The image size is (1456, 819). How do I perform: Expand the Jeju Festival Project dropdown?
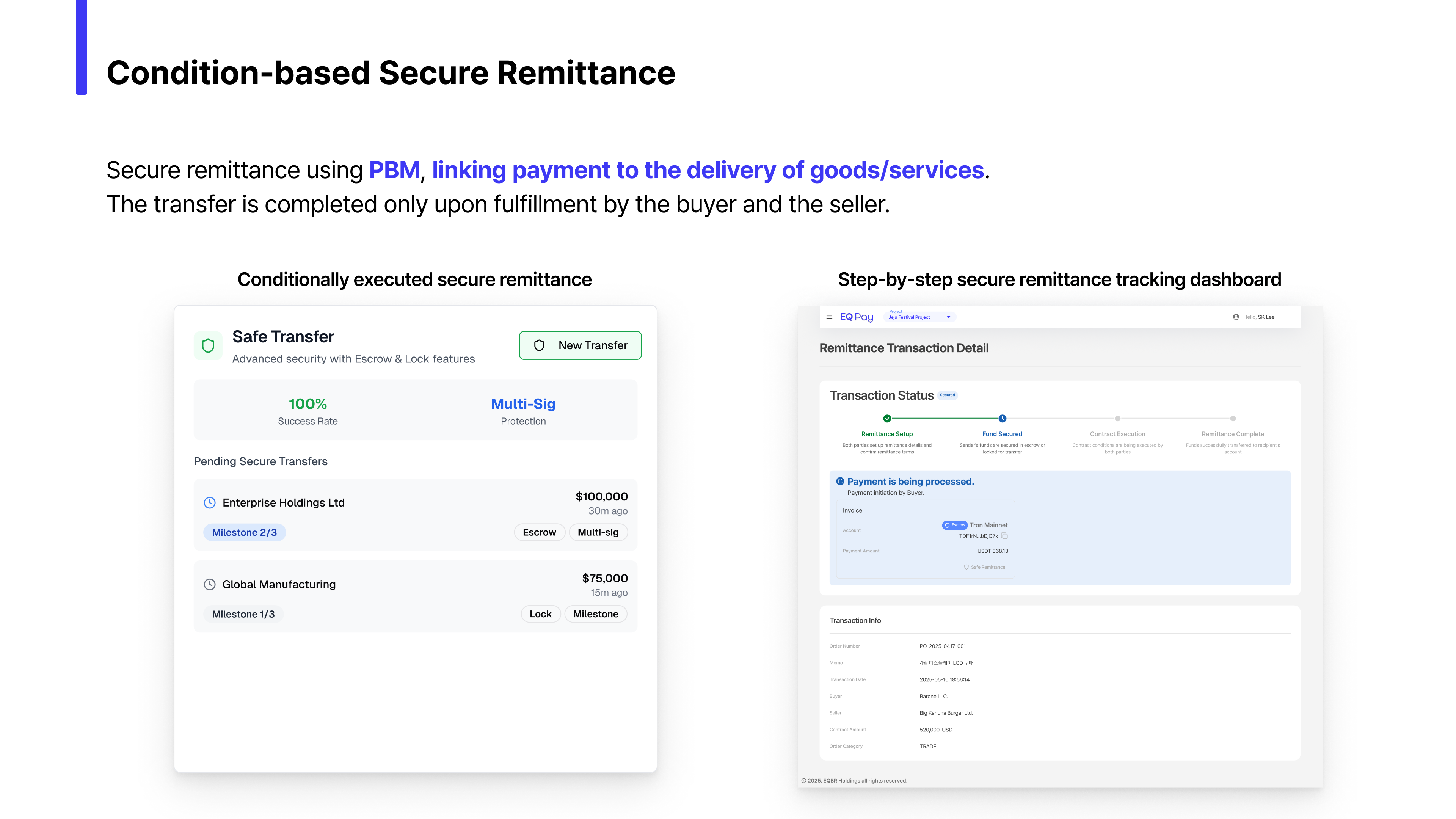948,317
